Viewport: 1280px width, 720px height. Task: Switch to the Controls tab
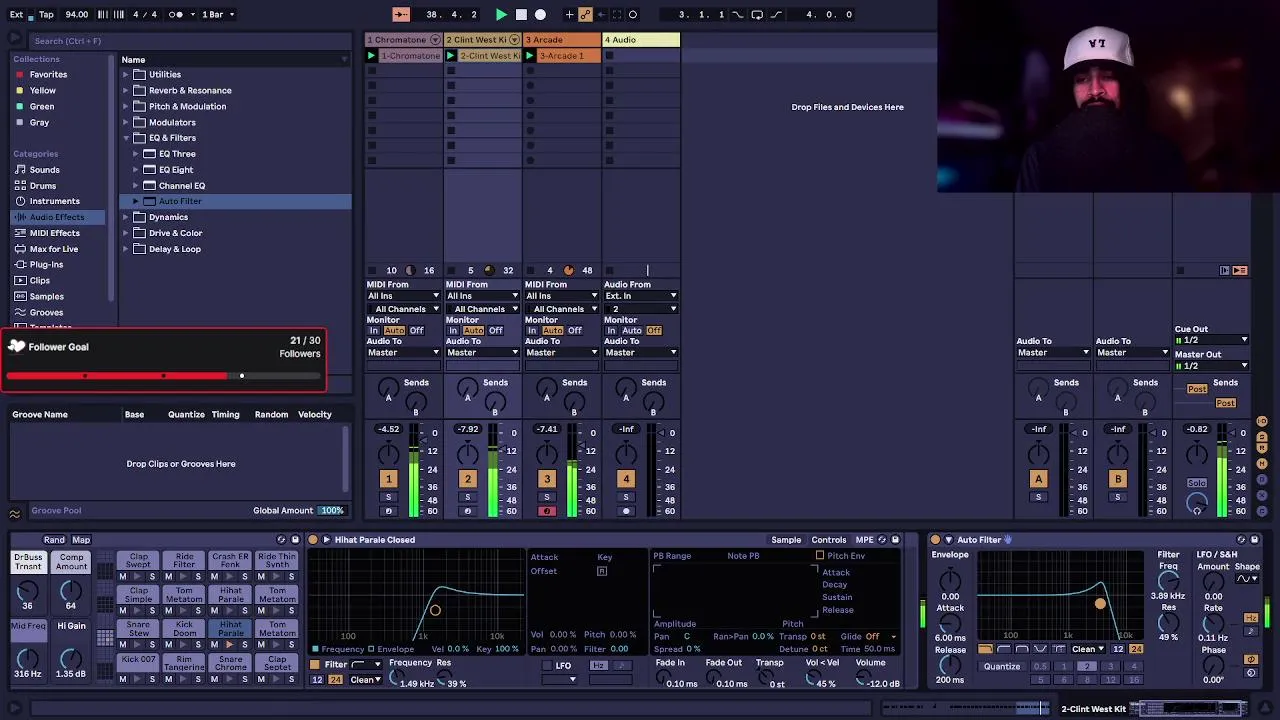[829, 540]
